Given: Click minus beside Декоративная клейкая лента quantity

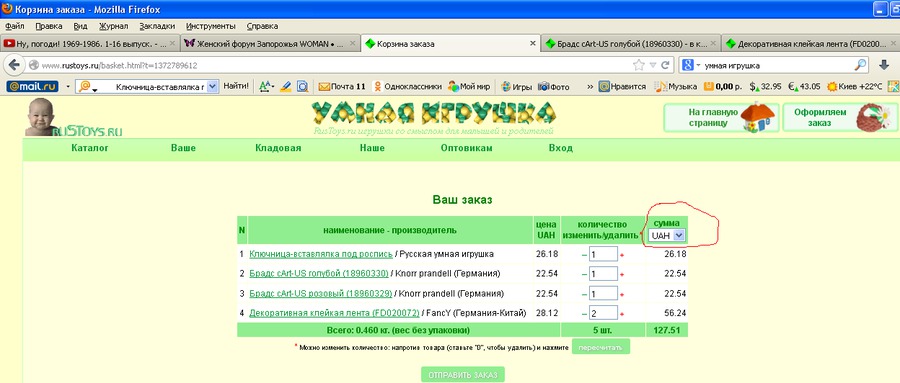Looking at the screenshot, I should coord(584,314).
